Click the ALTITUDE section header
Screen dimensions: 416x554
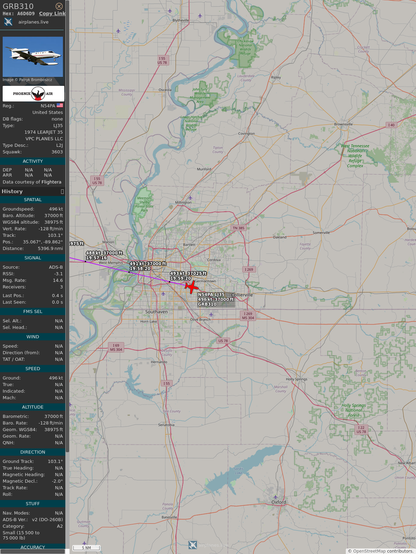[x=33, y=407]
